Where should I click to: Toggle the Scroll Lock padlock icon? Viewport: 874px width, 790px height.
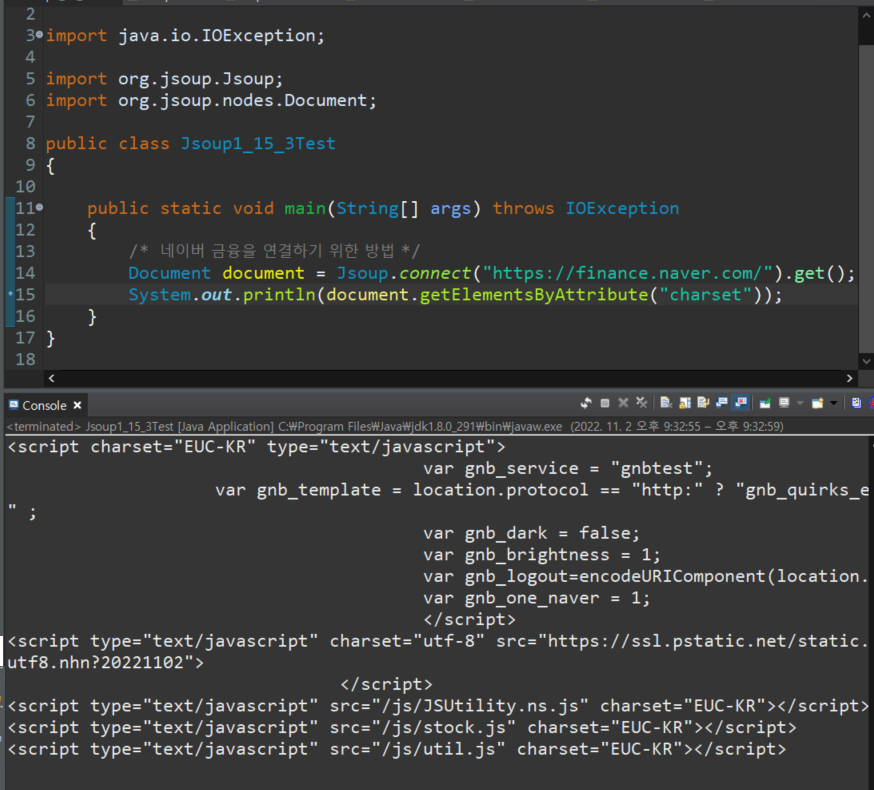click(x=685, y=403)
